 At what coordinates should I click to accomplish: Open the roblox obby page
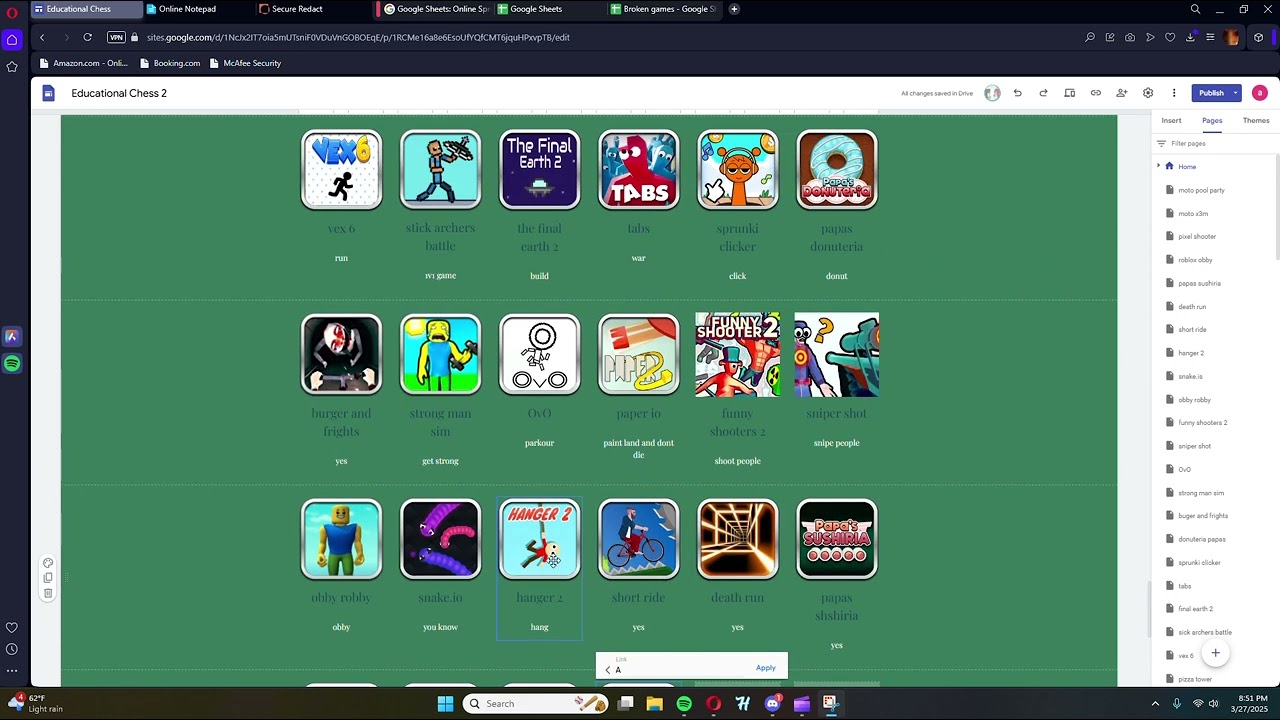1195,260
